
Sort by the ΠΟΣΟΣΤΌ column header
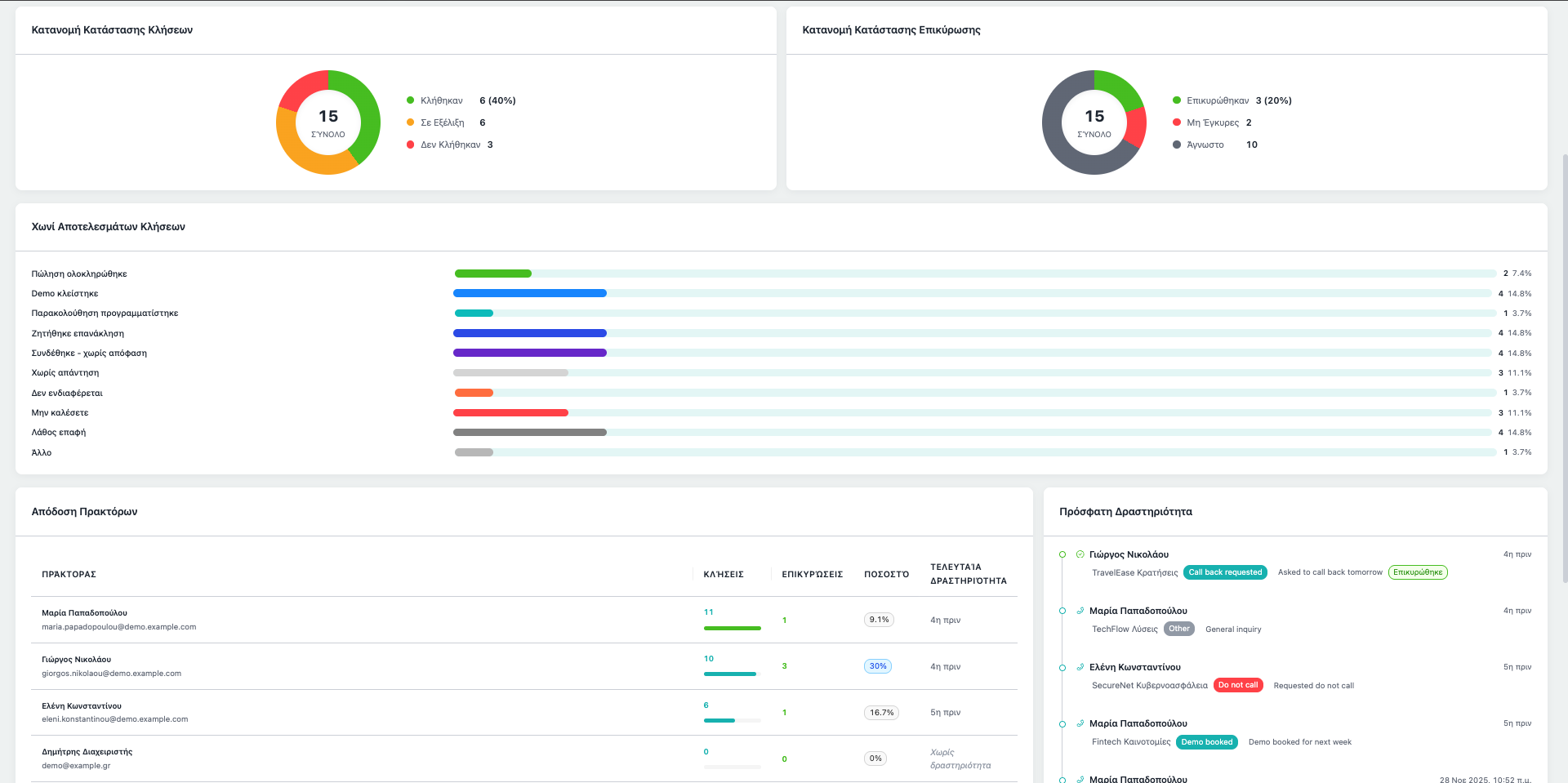[886, 574]
